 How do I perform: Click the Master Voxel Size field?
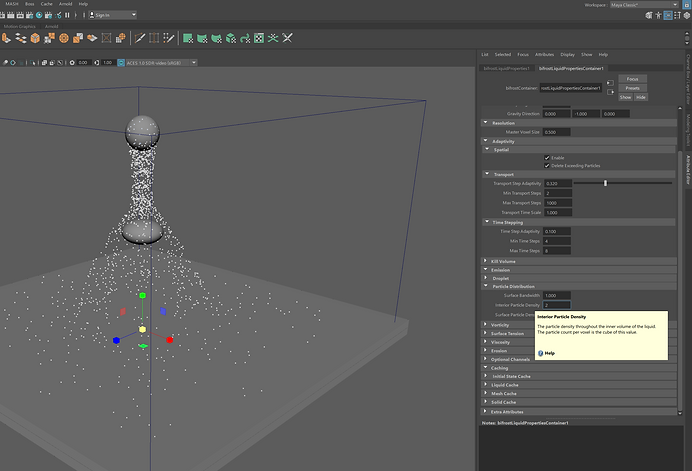pos(557,132)
